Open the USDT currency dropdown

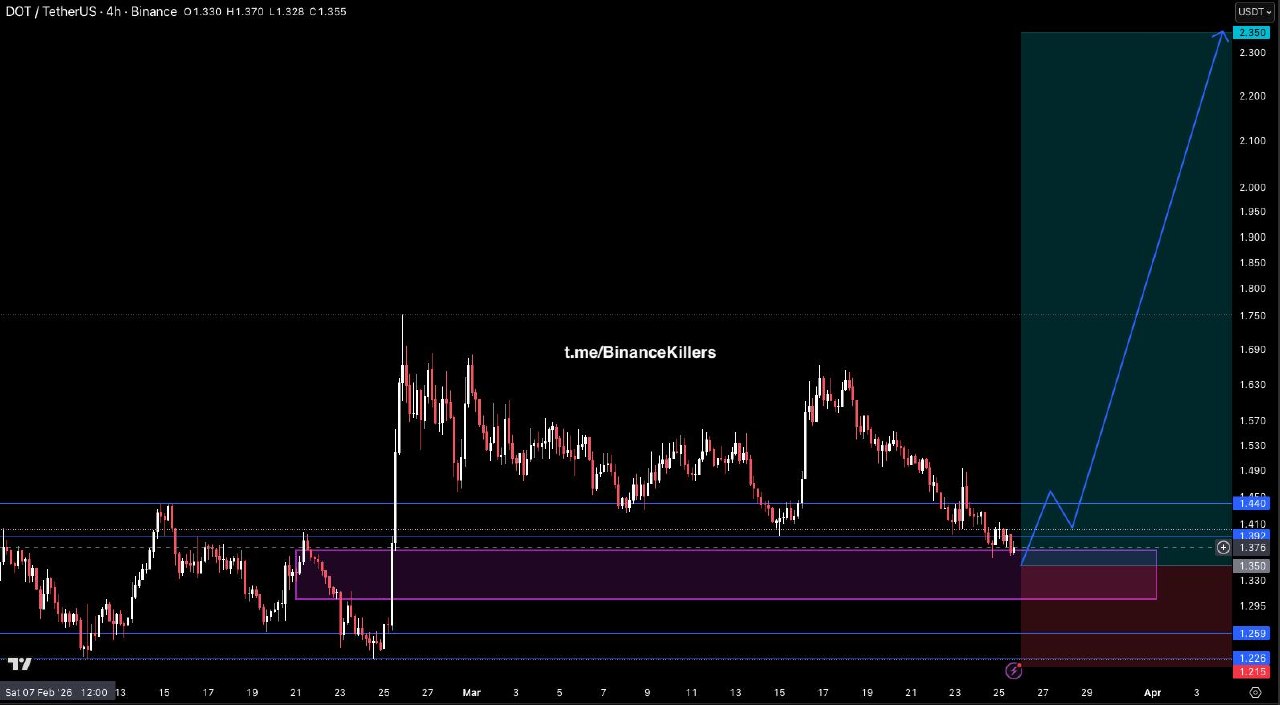pyautogui.click(x=1254, y=12)
